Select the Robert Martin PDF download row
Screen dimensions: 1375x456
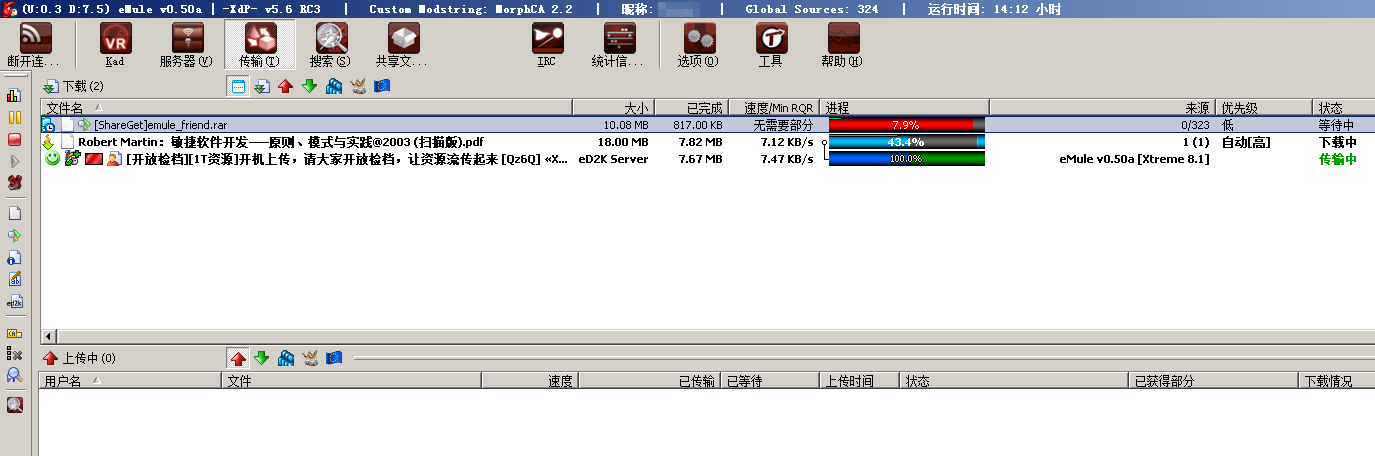pyautogui.click(x=707, y=142)
